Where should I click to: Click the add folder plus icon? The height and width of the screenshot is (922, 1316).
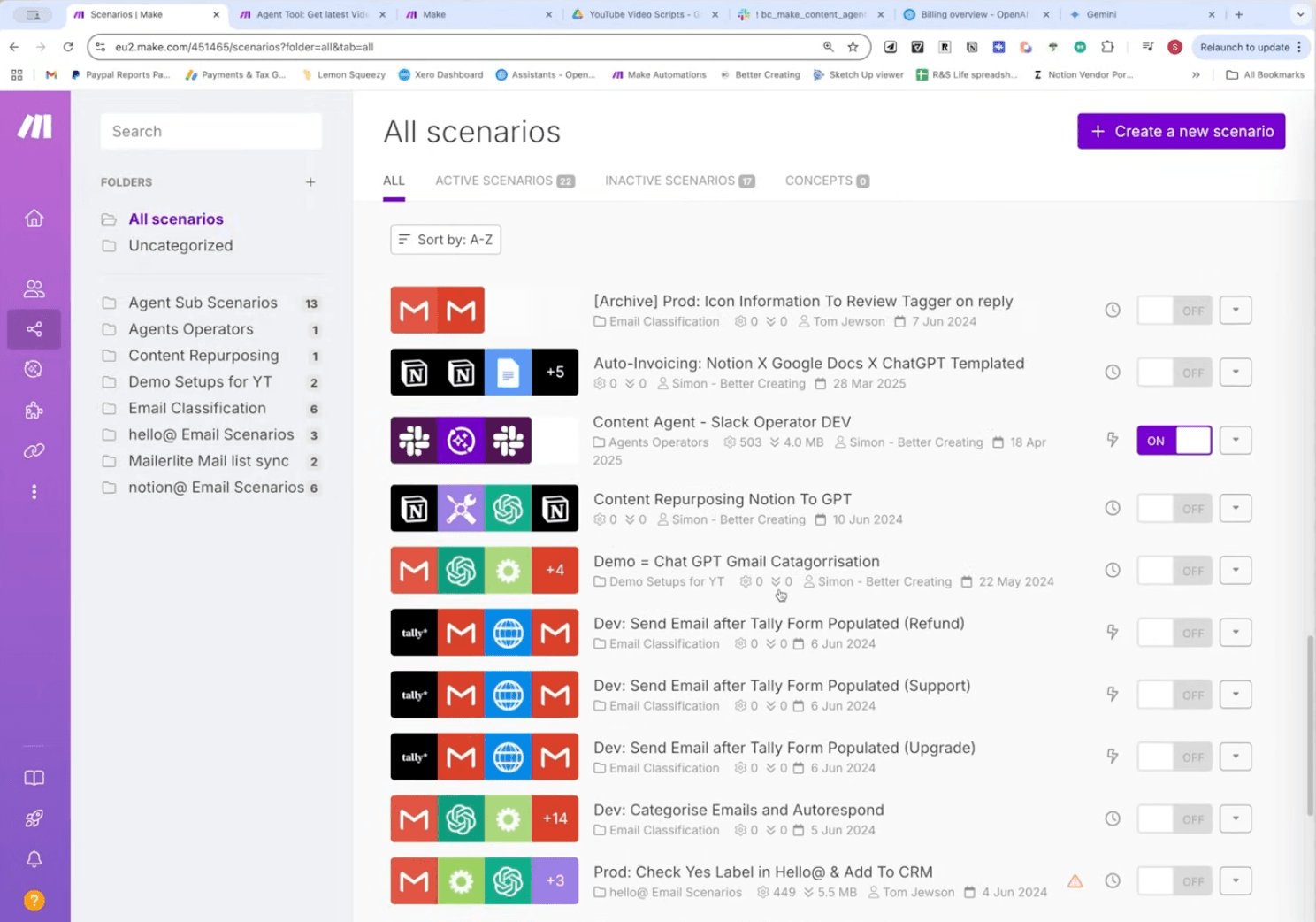[310, 182]
